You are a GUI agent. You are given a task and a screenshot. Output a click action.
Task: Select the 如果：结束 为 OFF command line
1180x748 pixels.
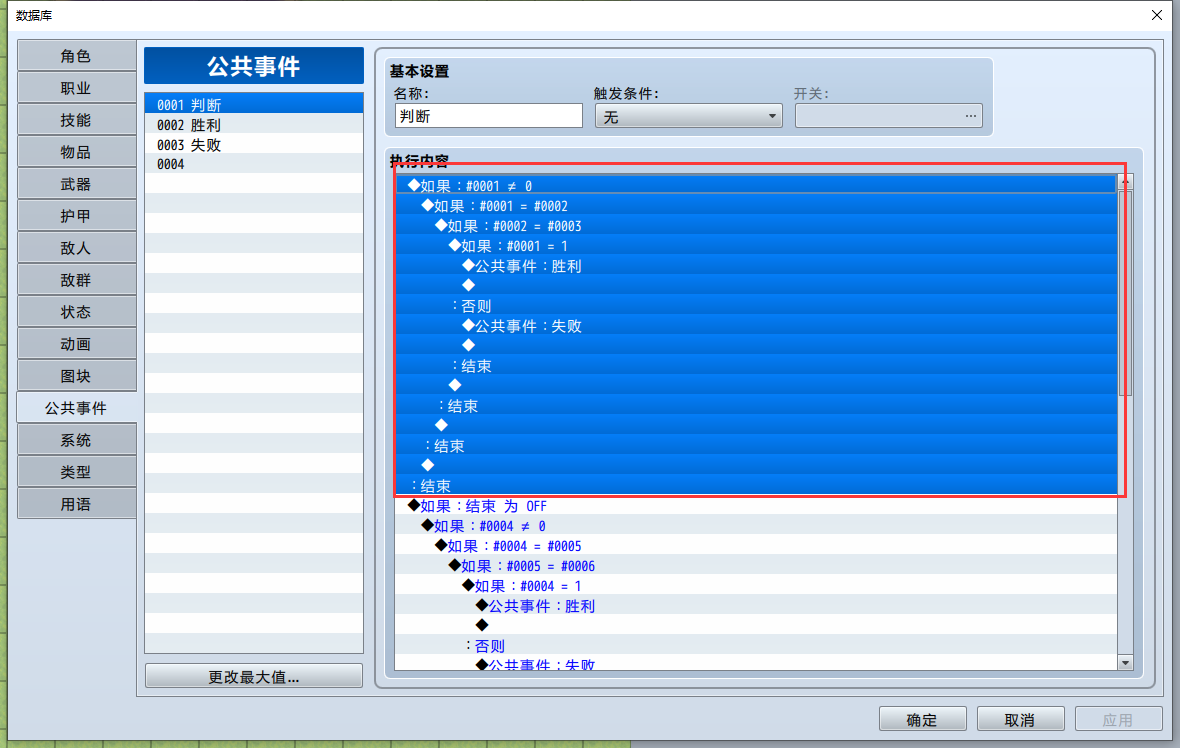point(756,506)
